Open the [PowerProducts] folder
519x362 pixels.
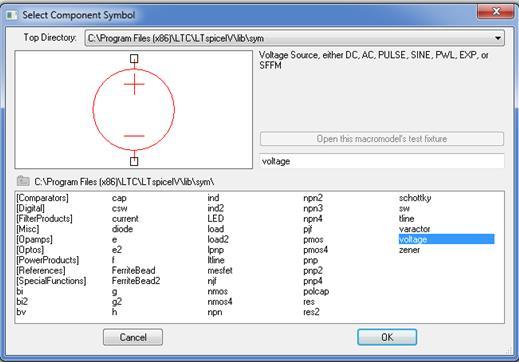pyautogui.click(x=48, y=260)
